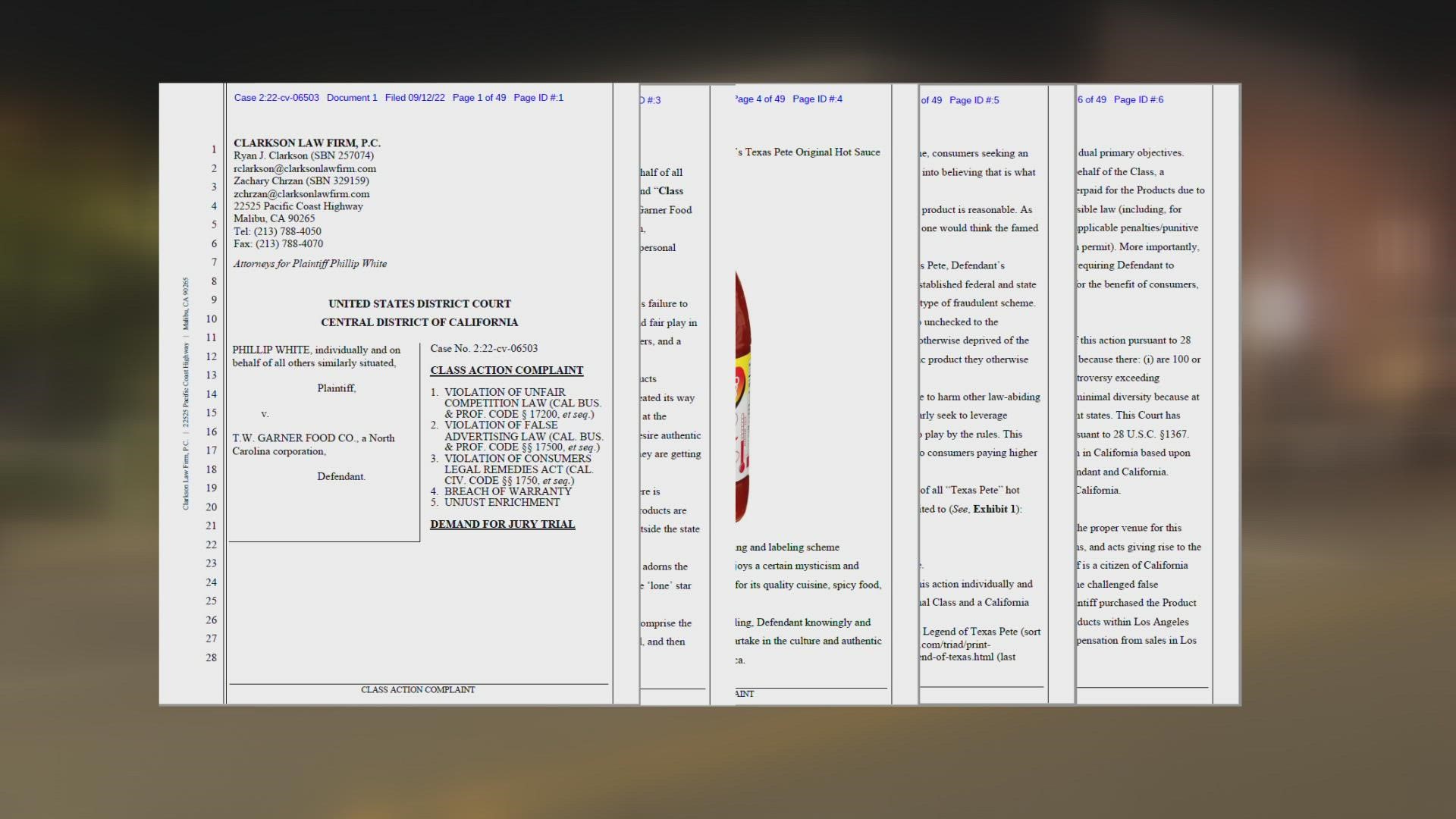1456x819 pixels.
Task: Click "ling, Defendant knowingly and" line
Action: 803,623
